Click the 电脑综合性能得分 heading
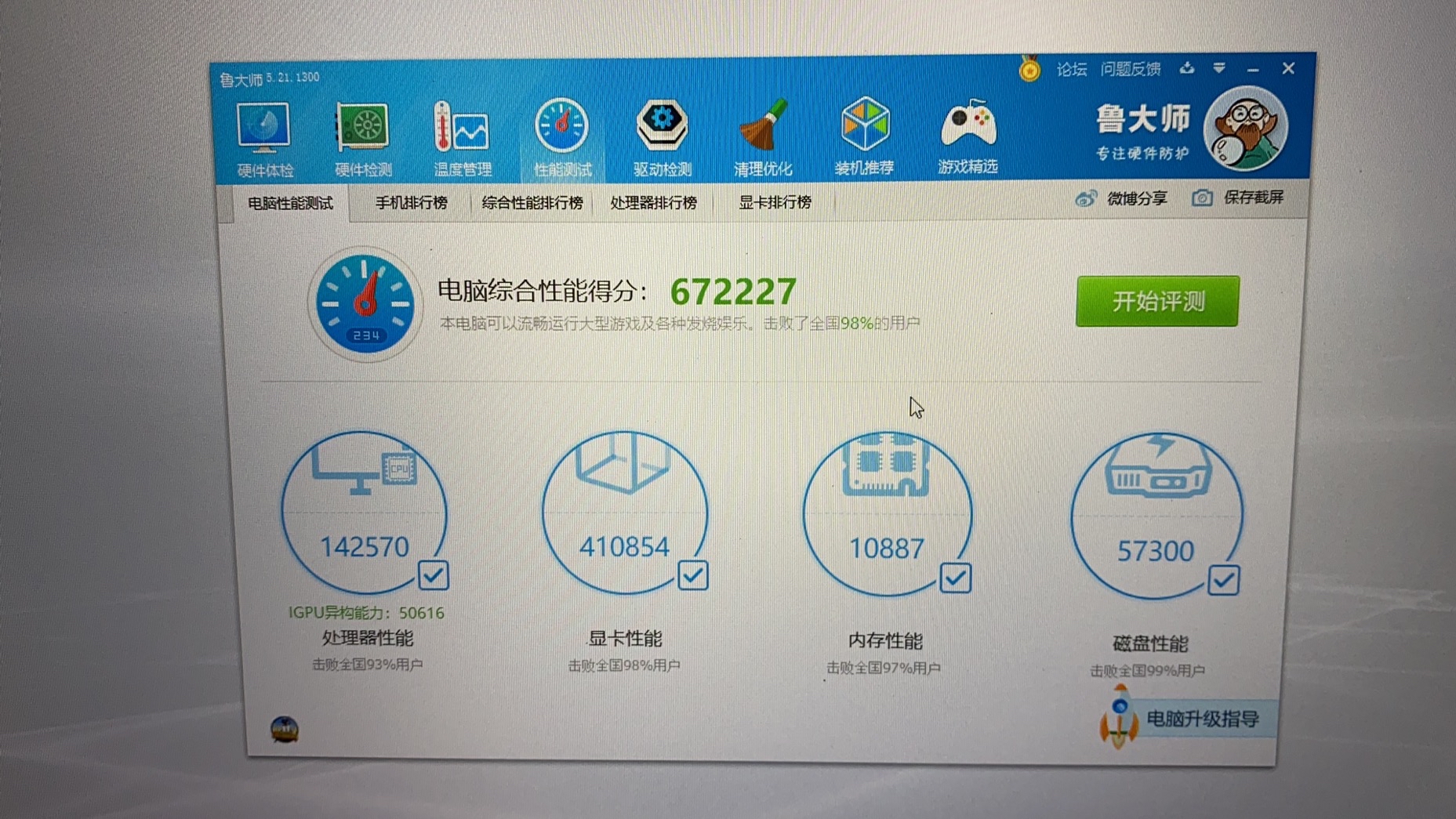The height and width of the screenshot is (819, 1456). click(543, 292)
